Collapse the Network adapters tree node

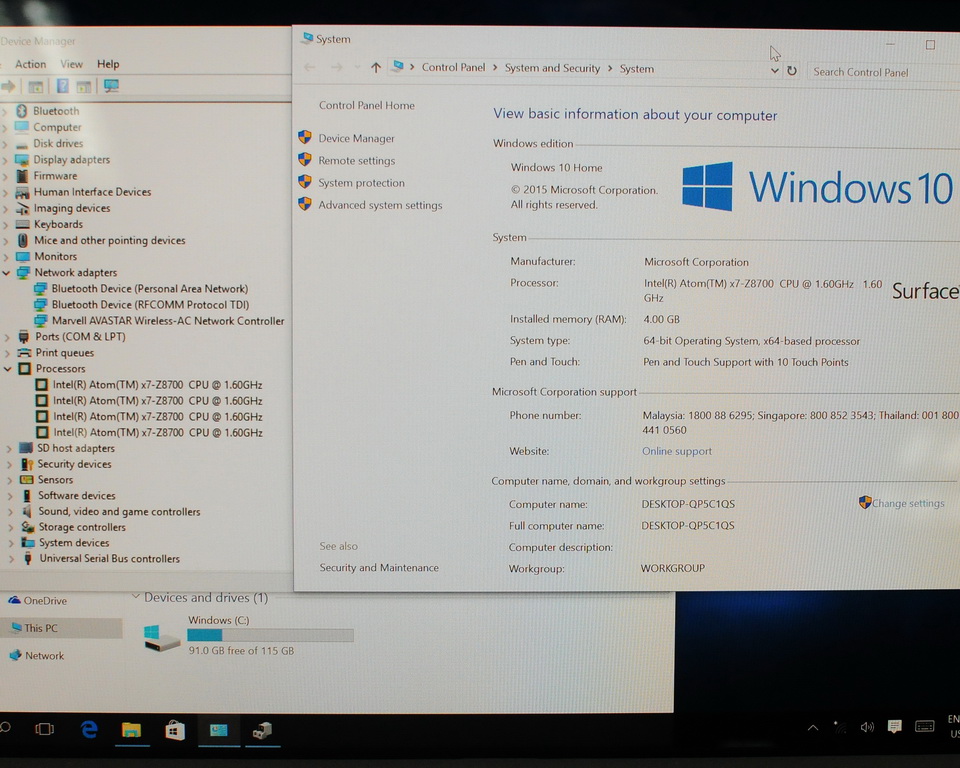(x=7, y=273)
